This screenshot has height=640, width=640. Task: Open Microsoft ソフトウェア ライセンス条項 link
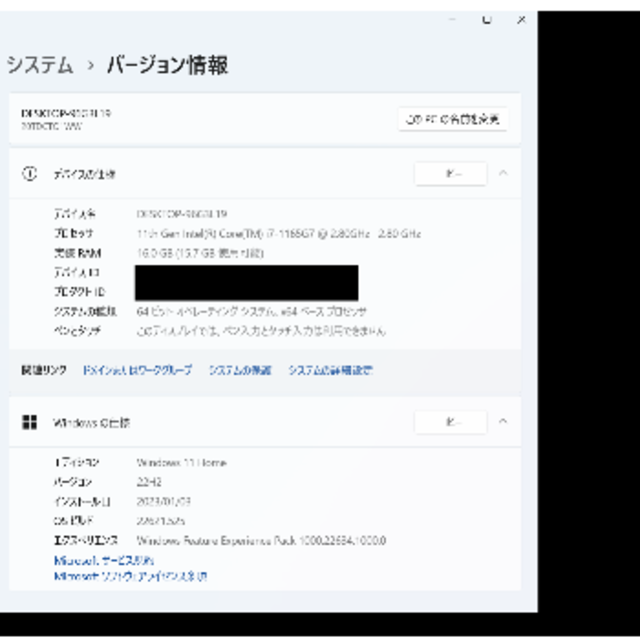click(x=131, y=576)
